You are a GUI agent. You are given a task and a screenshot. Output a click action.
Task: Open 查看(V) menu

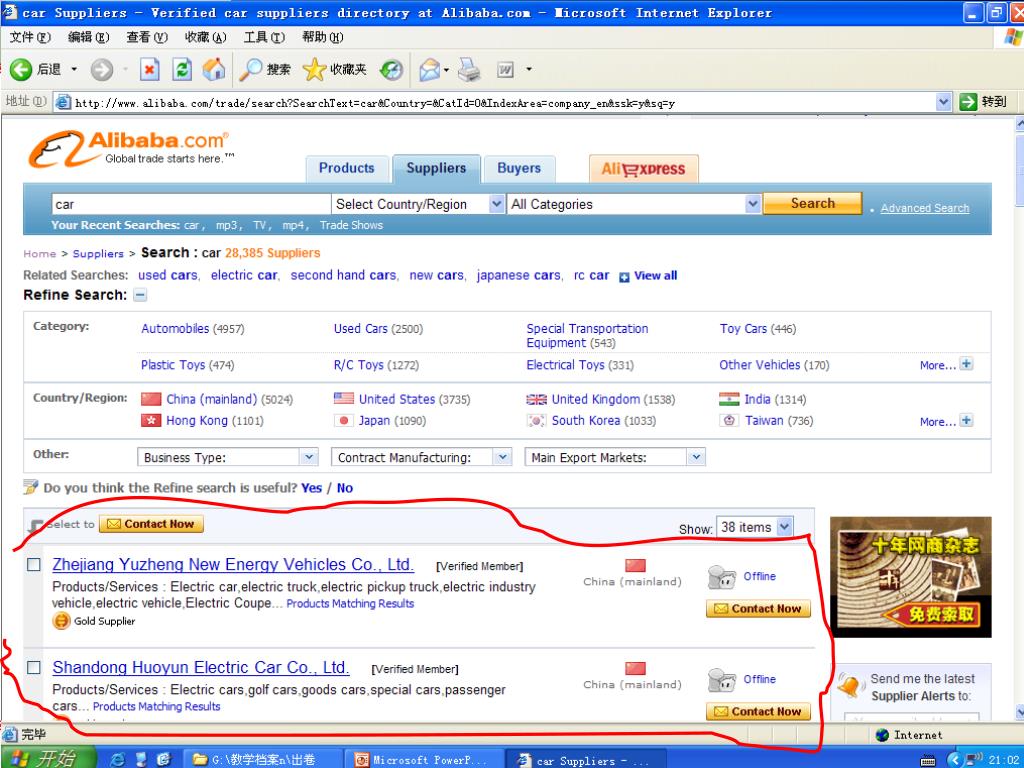147,37
